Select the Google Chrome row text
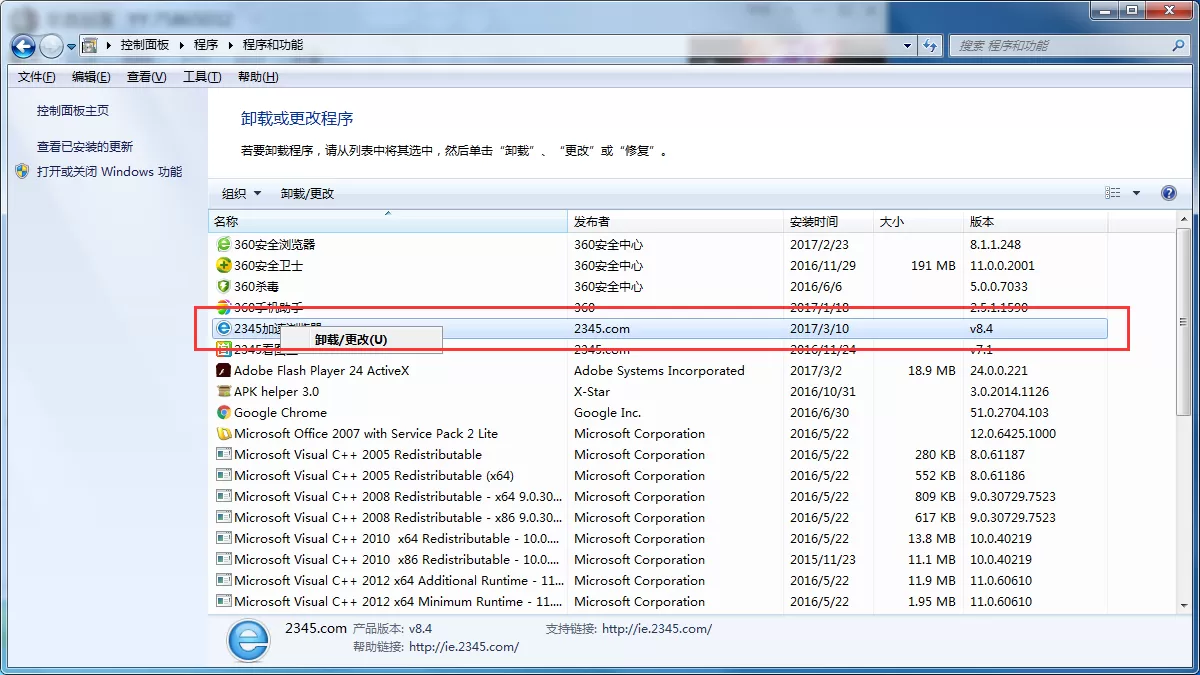The height and width of the screenshot is (675, 1200). click(x=280, y=413)
